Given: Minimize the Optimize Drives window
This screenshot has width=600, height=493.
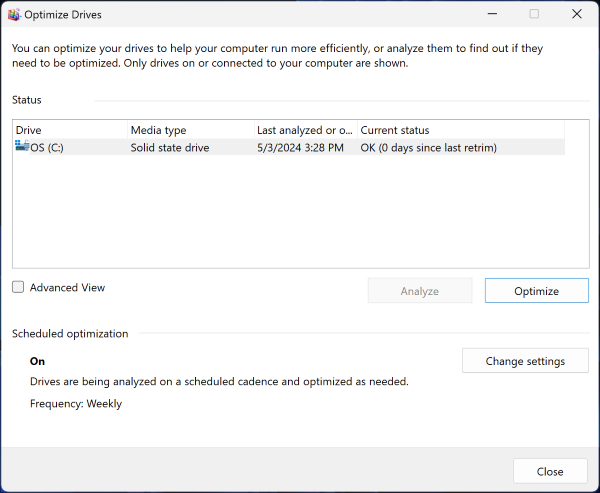Looking at the screenshot, I should [490, 14].
